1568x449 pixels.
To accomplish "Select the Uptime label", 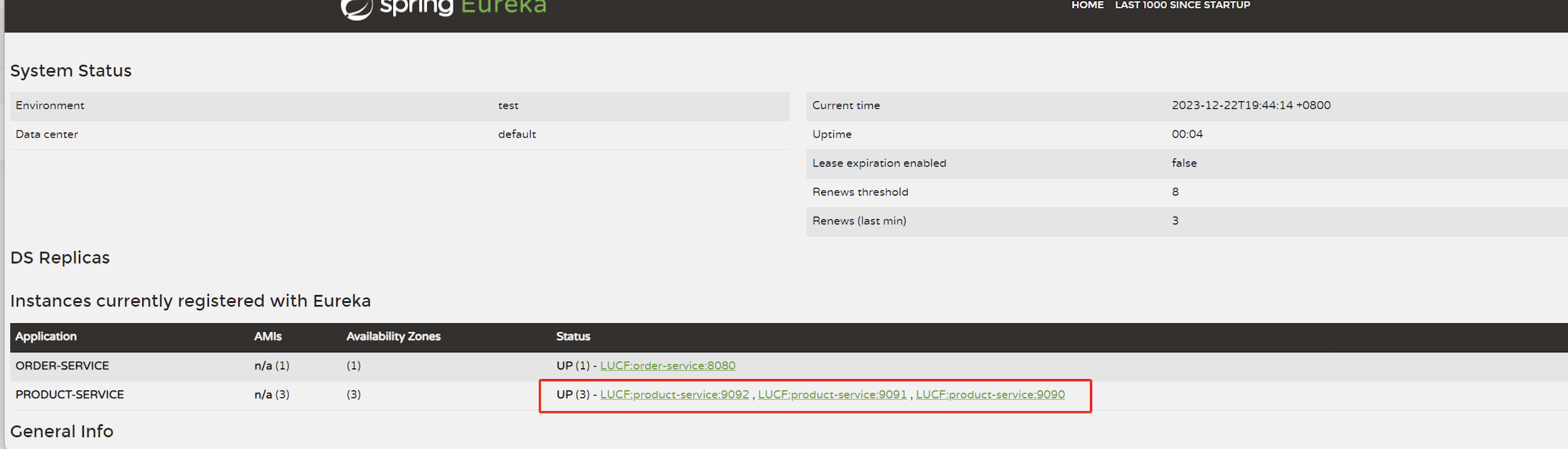I will (831, 134).
